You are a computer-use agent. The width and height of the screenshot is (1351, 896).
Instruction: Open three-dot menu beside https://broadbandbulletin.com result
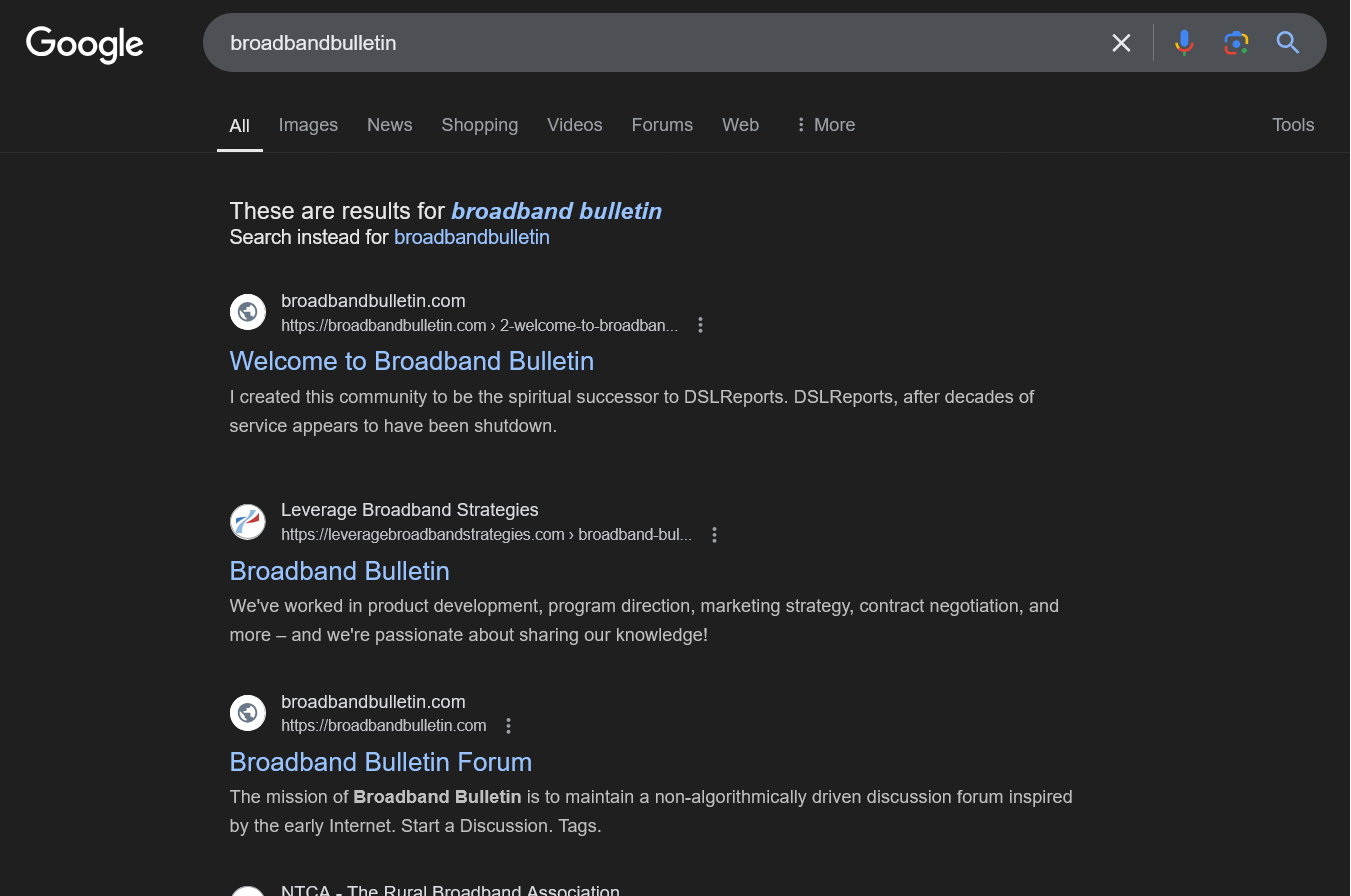(509, 726)
